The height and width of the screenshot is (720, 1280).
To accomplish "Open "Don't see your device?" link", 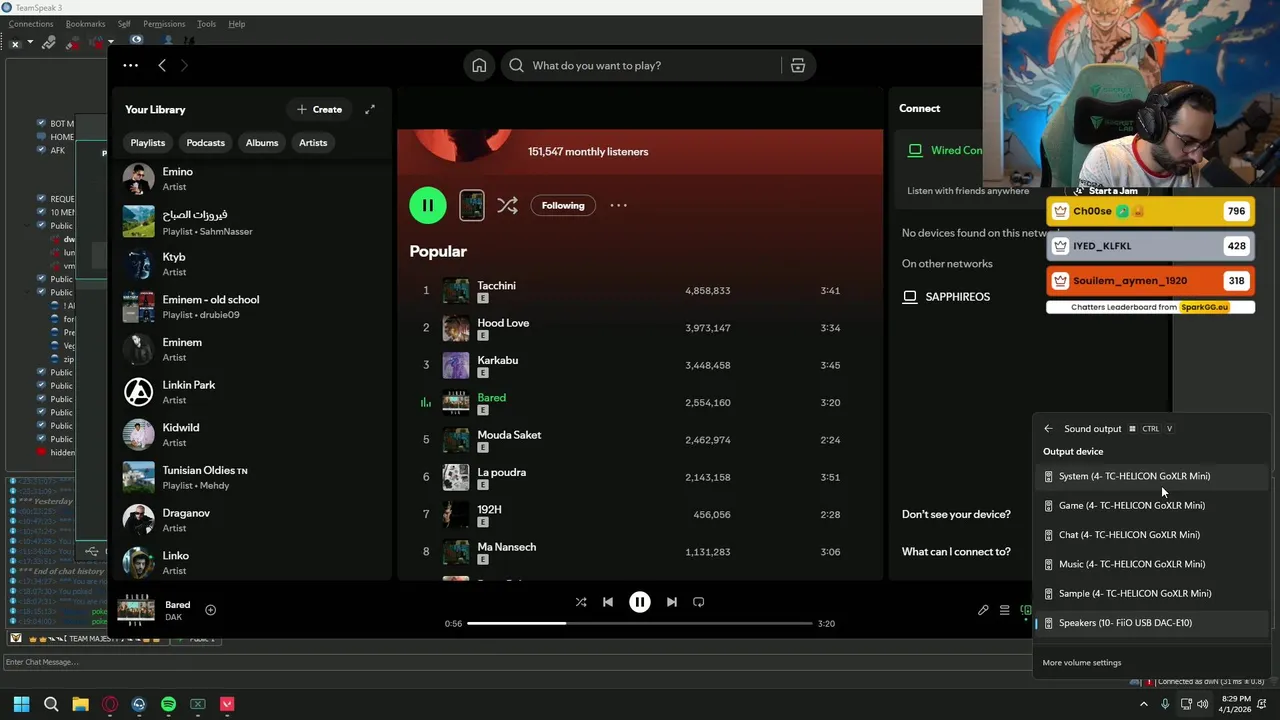I will 956,514.
